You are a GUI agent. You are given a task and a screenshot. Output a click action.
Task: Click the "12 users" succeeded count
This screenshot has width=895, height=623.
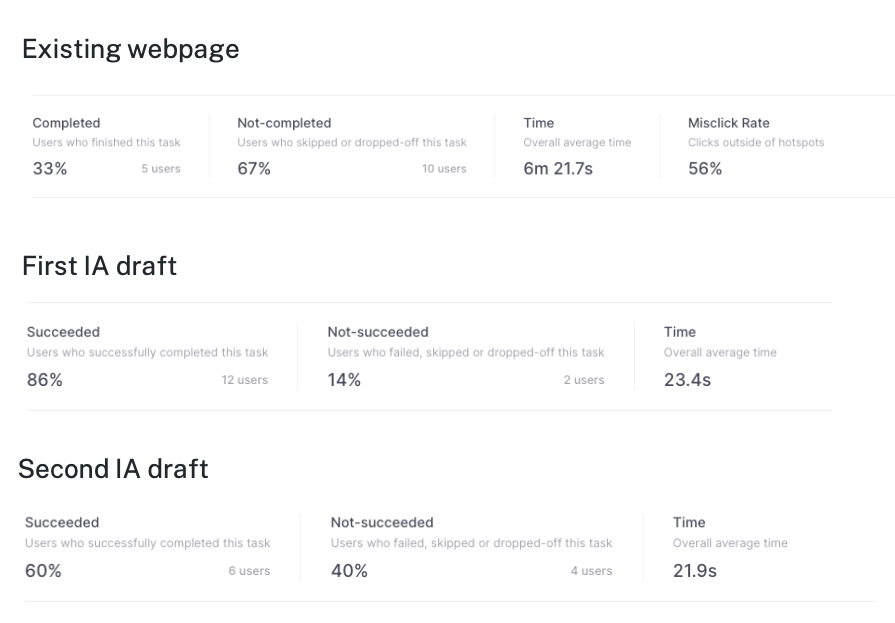click(x=245, y=380)
